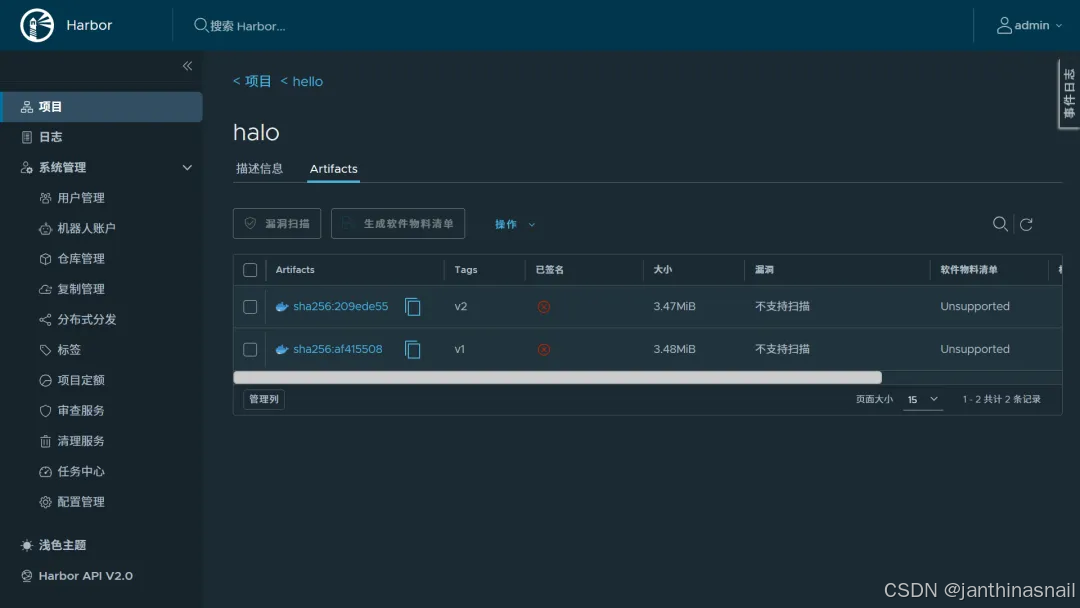
Task: Click the 生成软件物料清单 button
Action: [x=397, y=224]
